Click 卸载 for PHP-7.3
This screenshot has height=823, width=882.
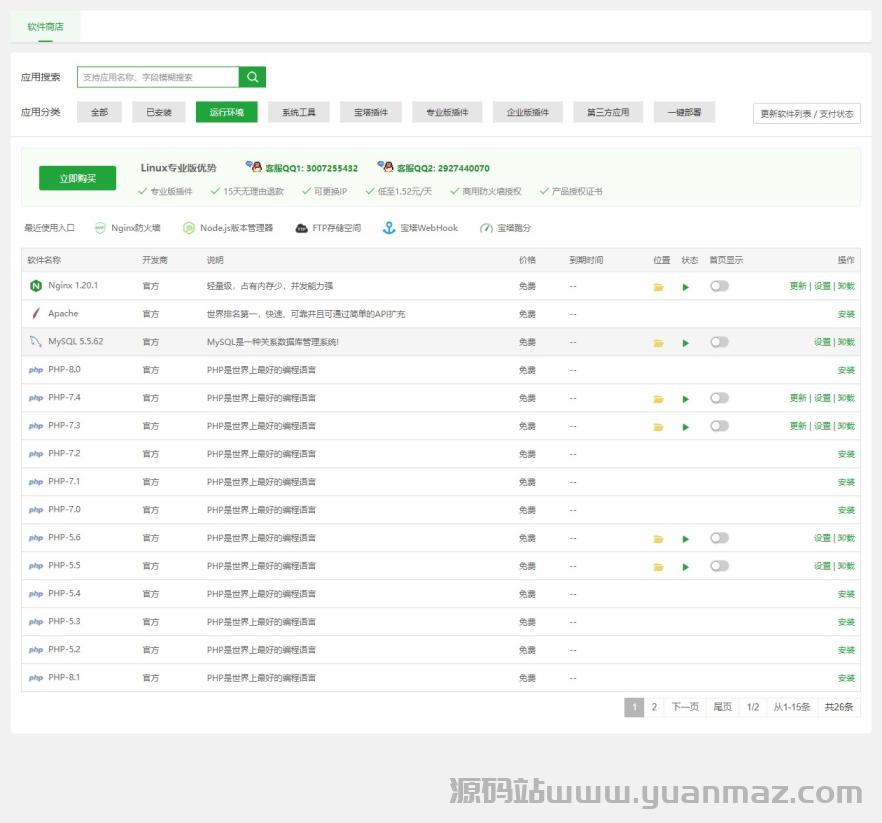tap(846, 426)
